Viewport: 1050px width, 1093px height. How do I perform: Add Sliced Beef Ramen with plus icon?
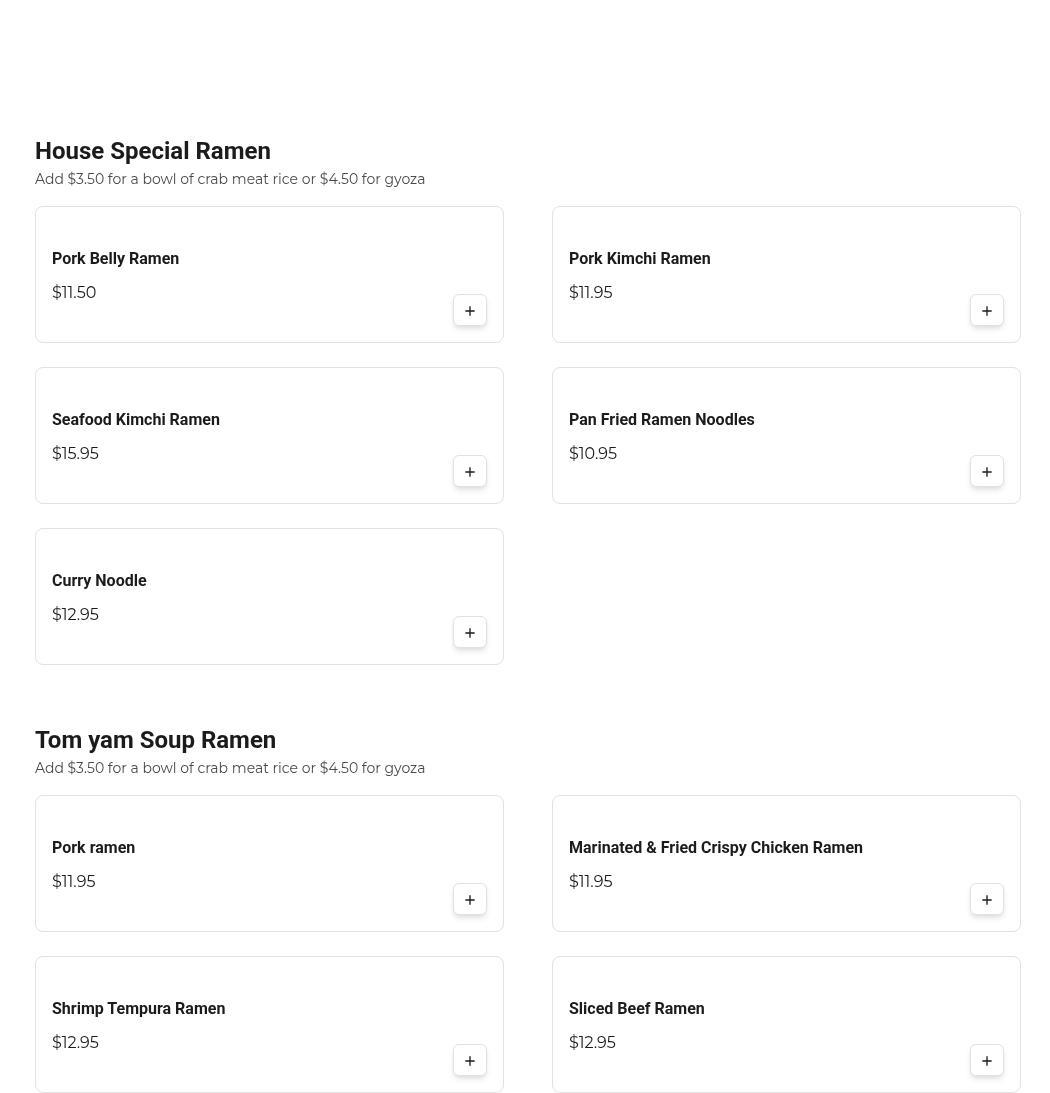[x=987, y=1061]
